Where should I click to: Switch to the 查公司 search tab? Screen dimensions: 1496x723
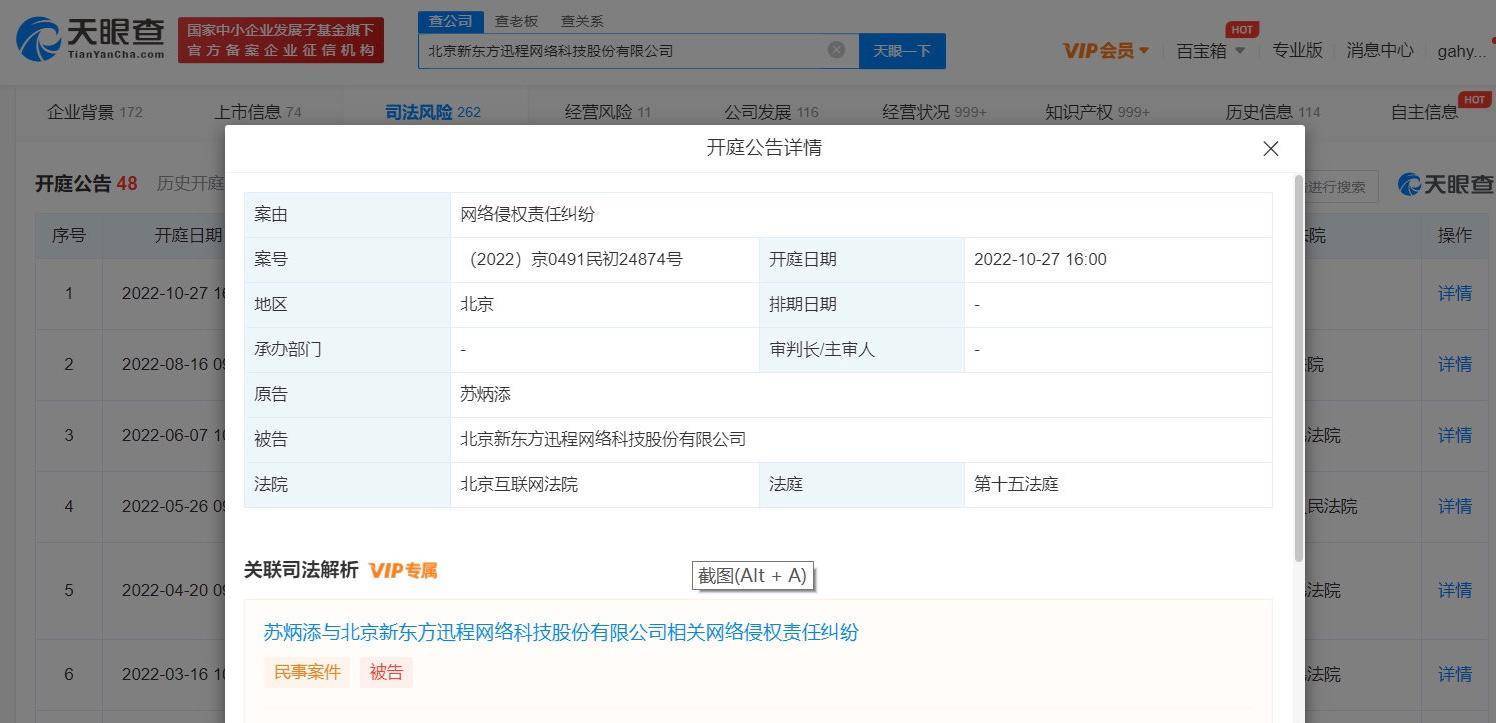click(x=451, y=21)
